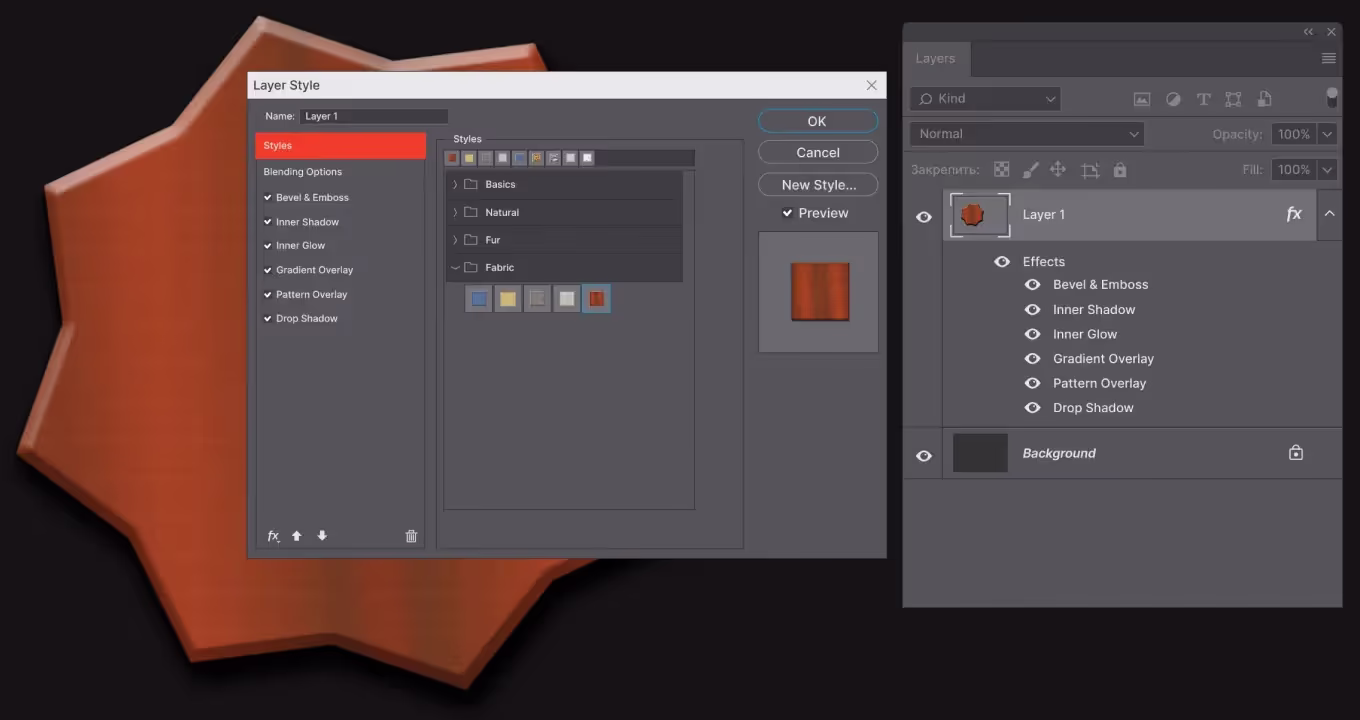Filter layers by pixel image icon
The height and width of the screenshot is (720, 1360).
(x=1141, y=99)
